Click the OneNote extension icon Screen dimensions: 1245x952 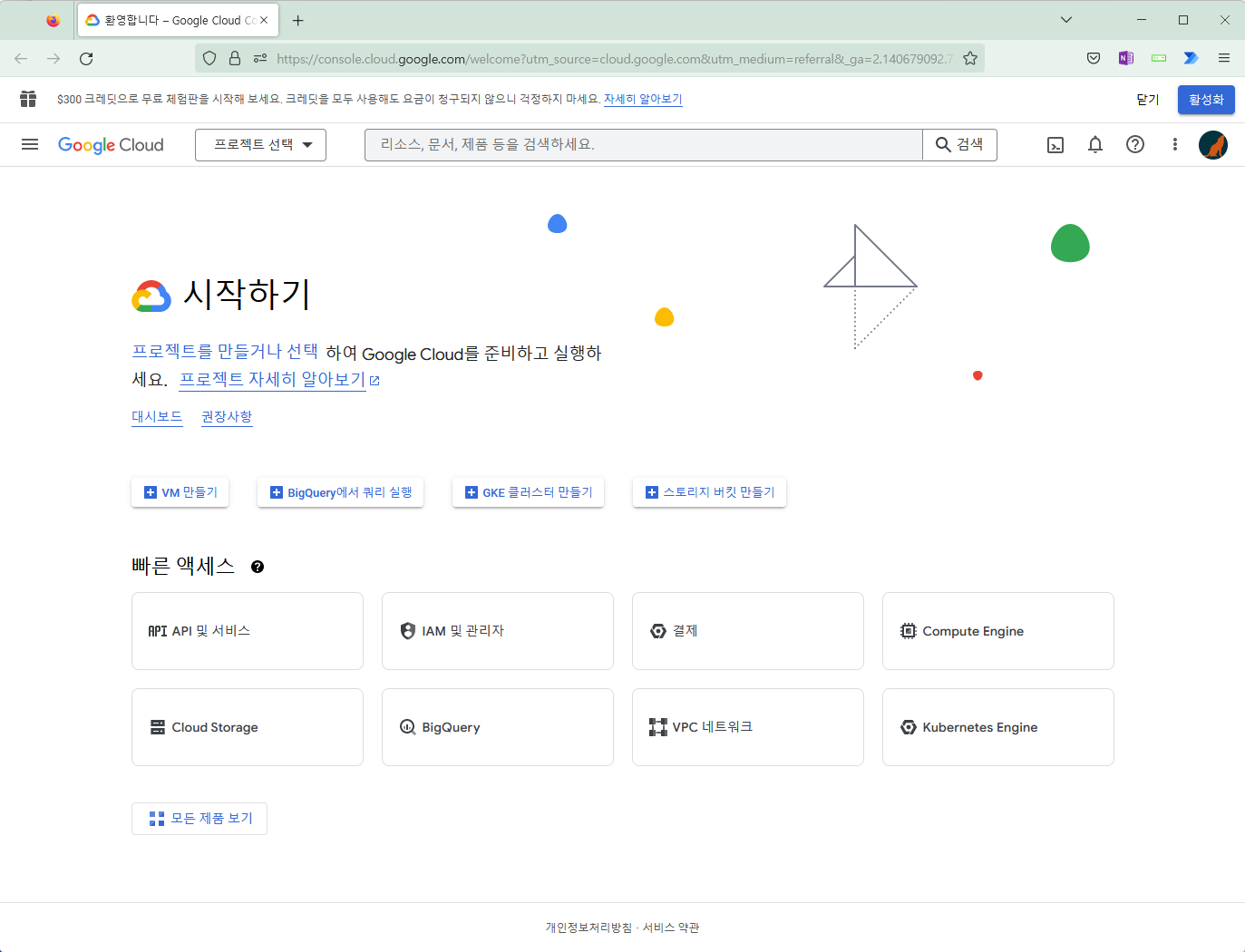[x=1126, y=58]
